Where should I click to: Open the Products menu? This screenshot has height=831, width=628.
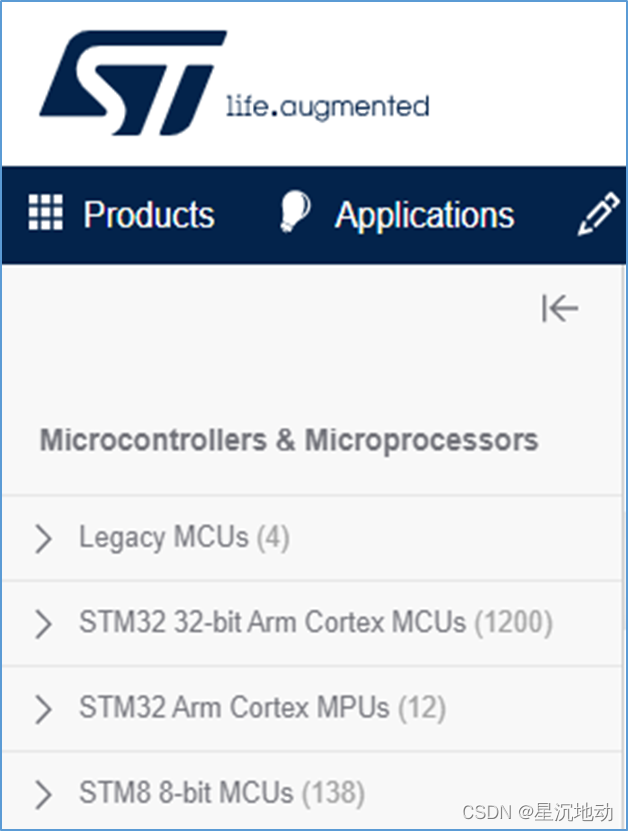[x=148, y=215]
